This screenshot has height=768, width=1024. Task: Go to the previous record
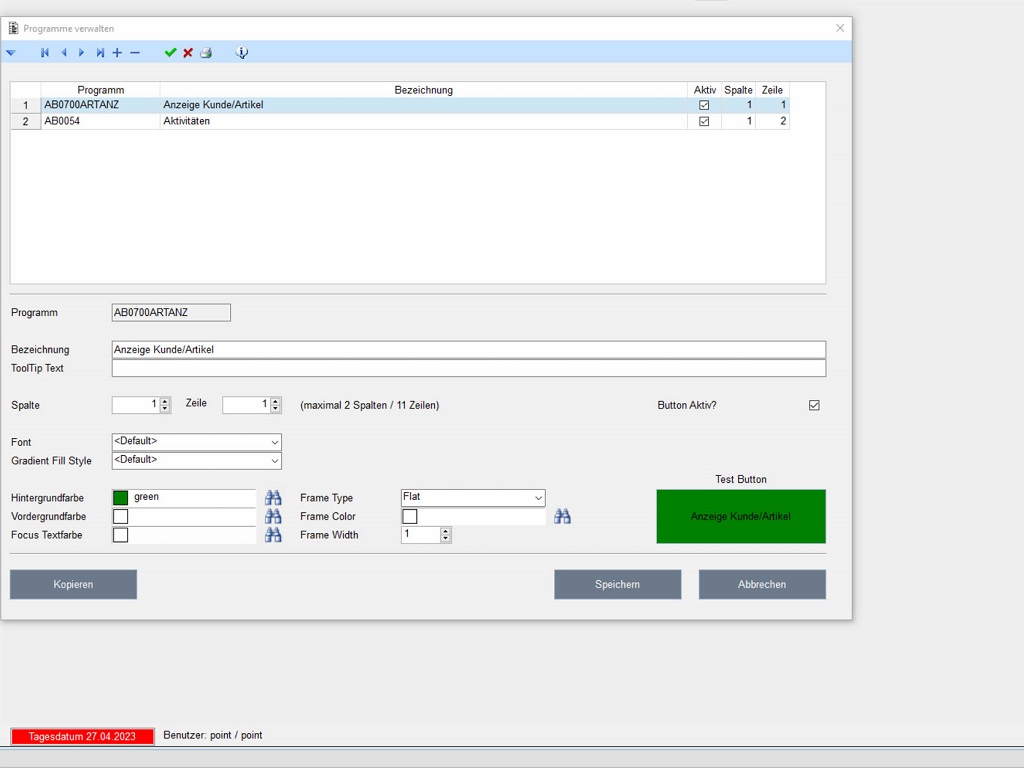pyautogui.click(x=64, y=52)
